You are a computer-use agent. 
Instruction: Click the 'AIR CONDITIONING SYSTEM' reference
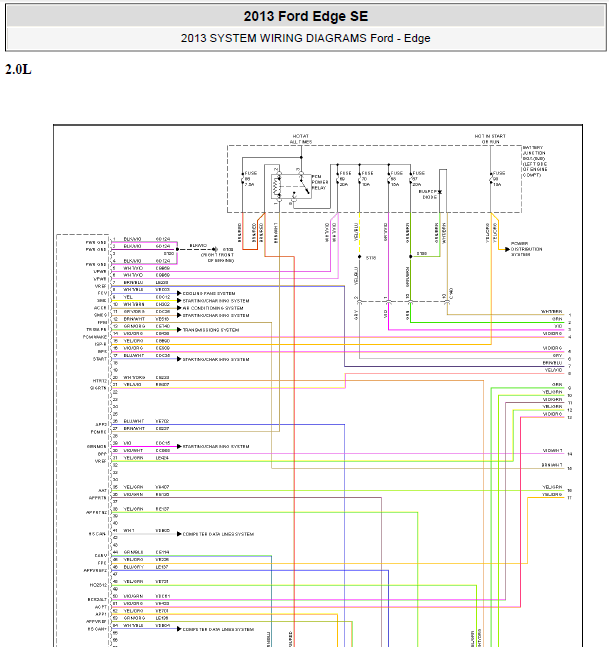pyautogui.click(x=213, y=308)
